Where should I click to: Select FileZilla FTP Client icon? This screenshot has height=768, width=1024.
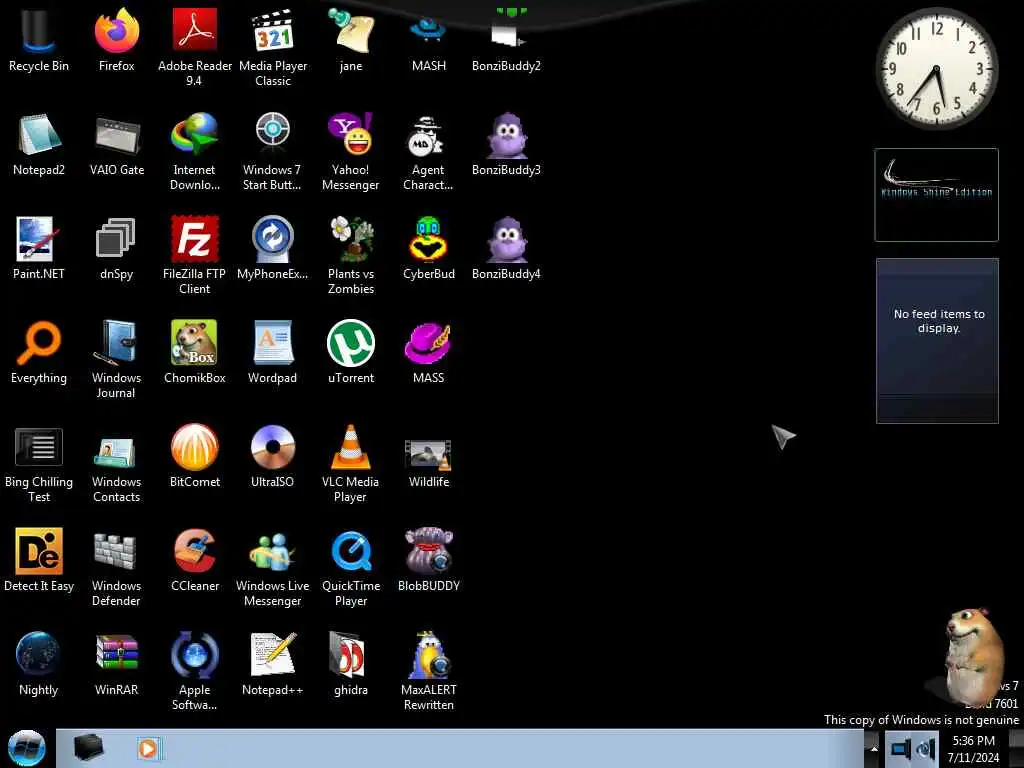pyautogui.click(x=195, y=255)
